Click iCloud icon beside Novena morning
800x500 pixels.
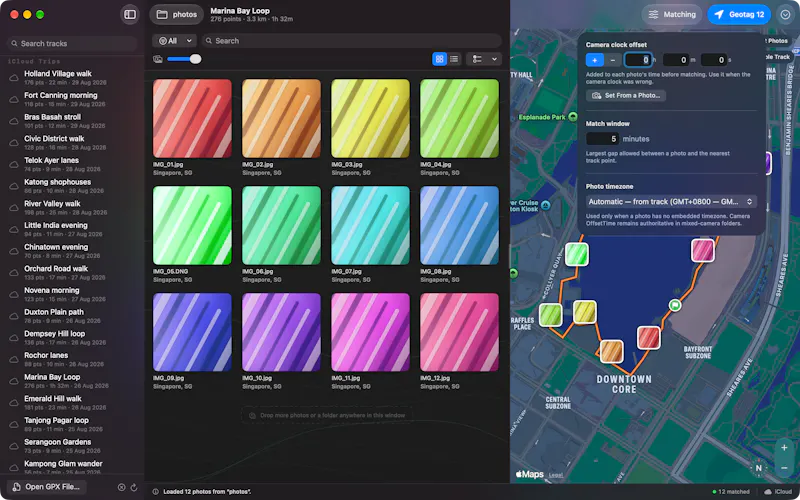(x=14, y=294)
